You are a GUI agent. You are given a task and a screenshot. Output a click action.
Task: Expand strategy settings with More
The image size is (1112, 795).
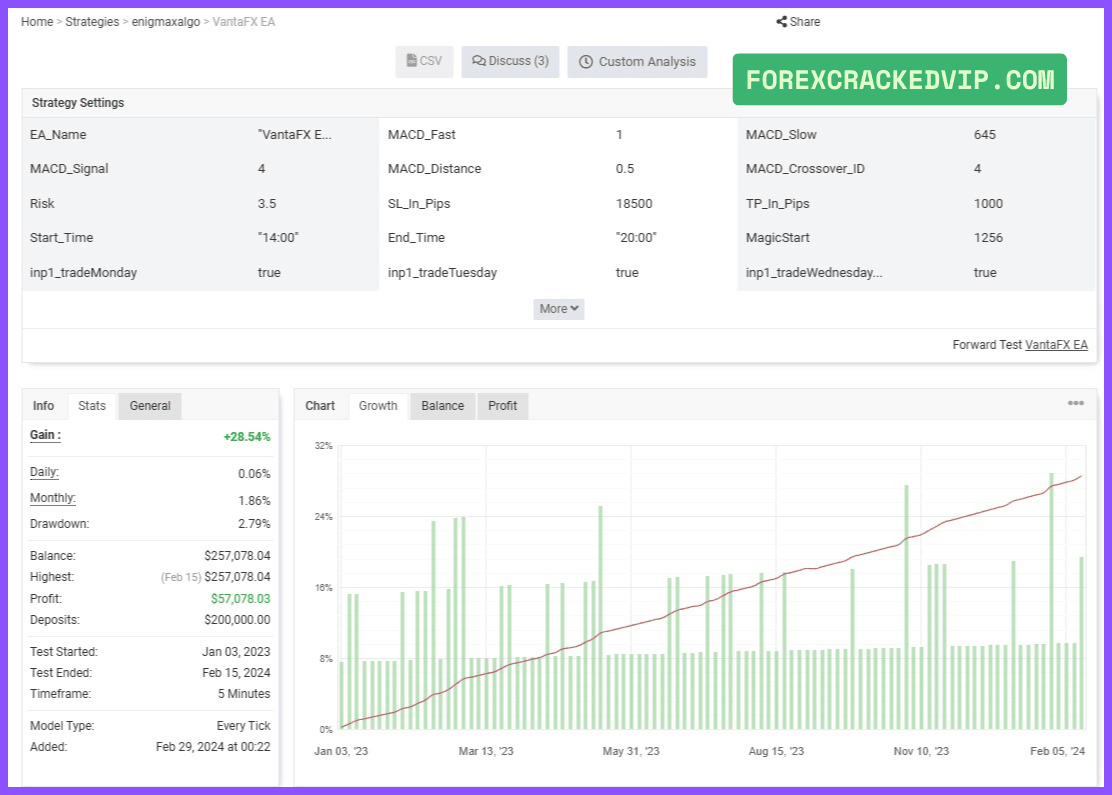click(x=559, y=308)
